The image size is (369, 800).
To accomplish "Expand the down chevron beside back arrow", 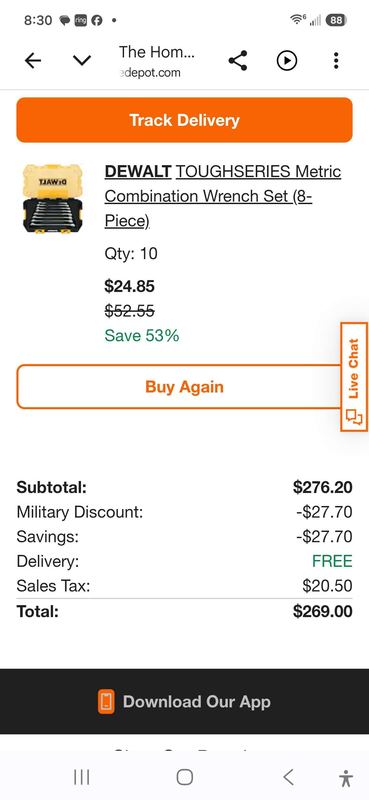I will tap(82, 61).
